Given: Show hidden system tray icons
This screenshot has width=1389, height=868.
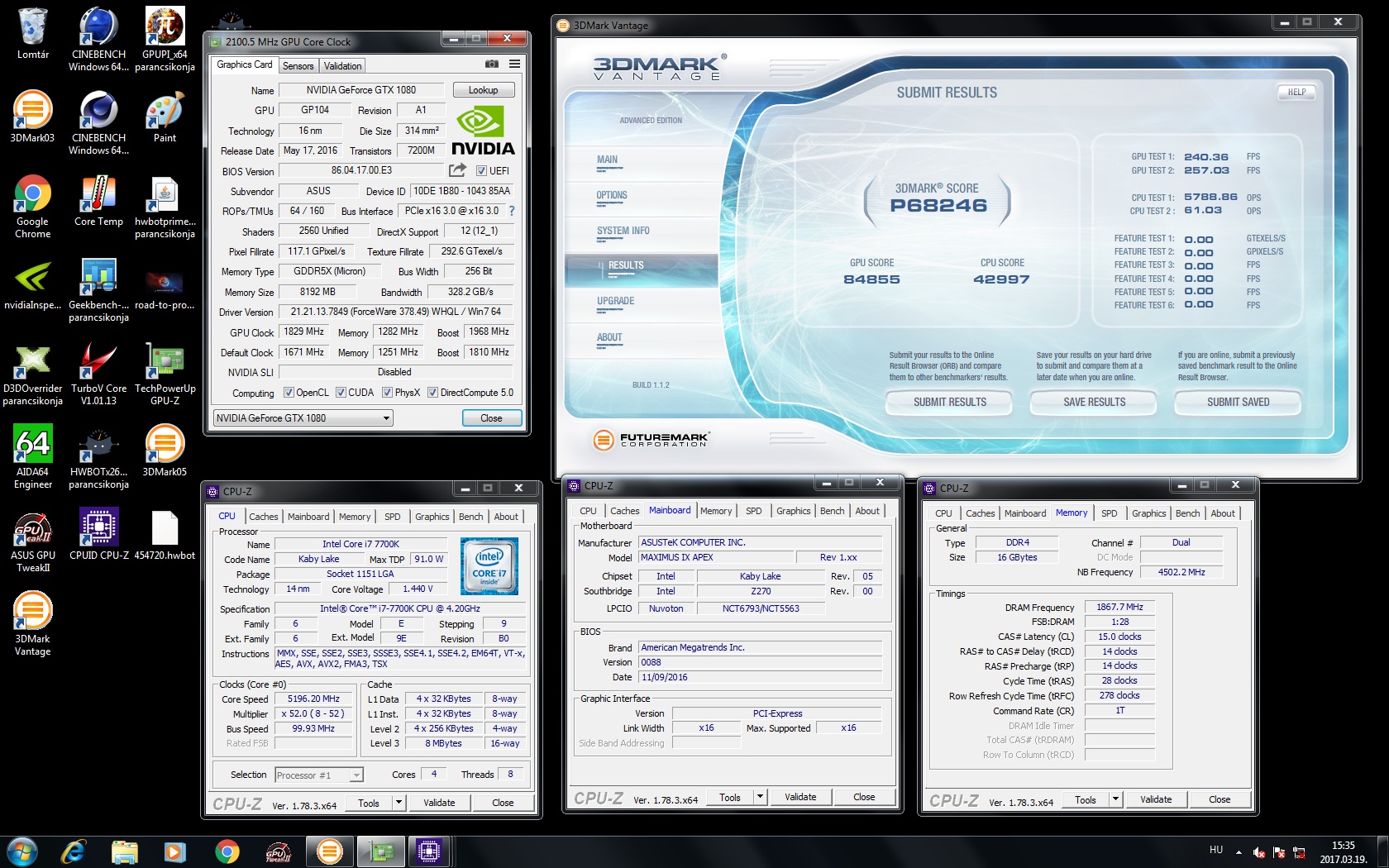Looking at the screenshot, I should pyautogui.click(x=1239, y=851).
